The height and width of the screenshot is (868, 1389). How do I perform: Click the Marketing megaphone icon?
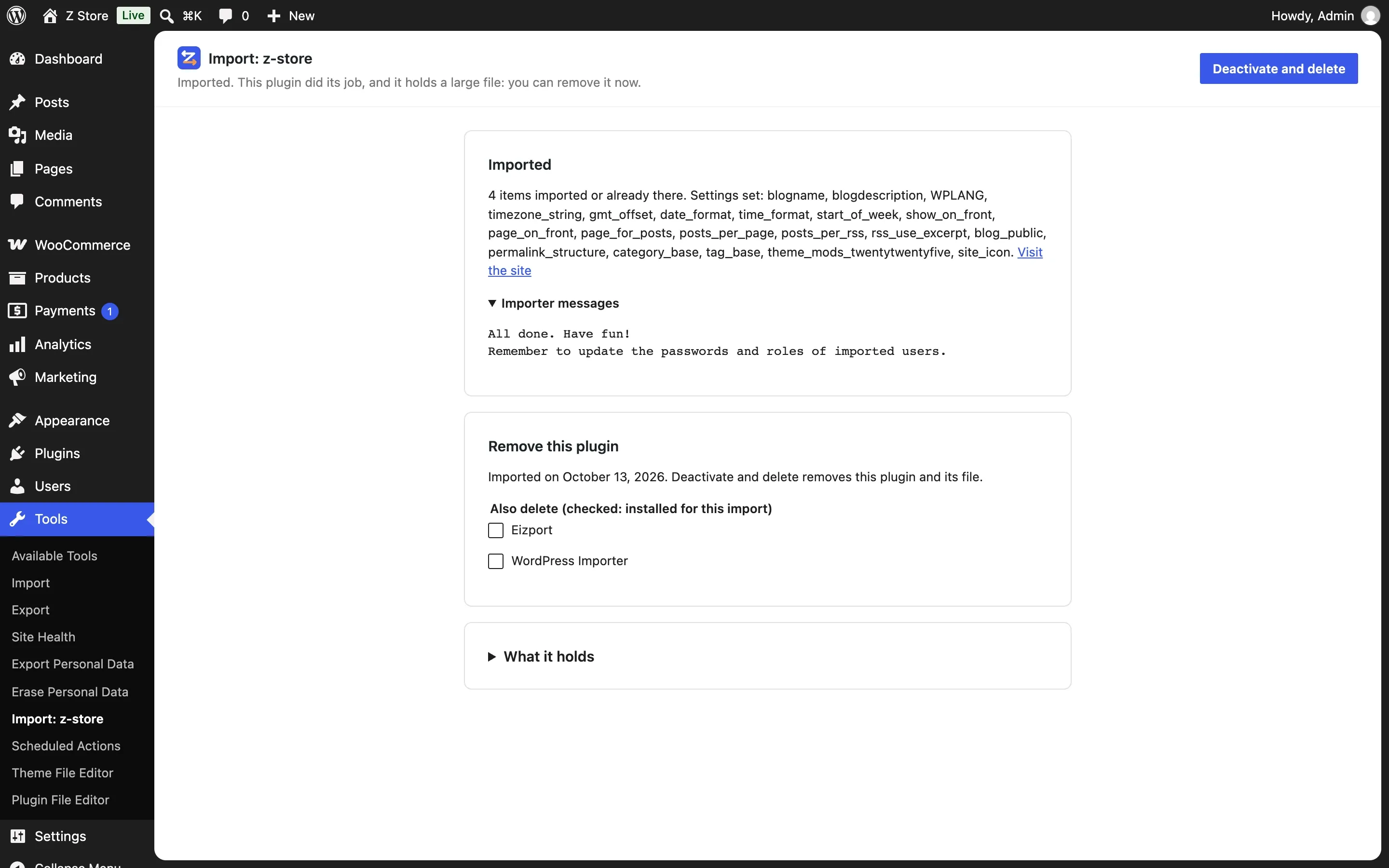coord(17,377)
